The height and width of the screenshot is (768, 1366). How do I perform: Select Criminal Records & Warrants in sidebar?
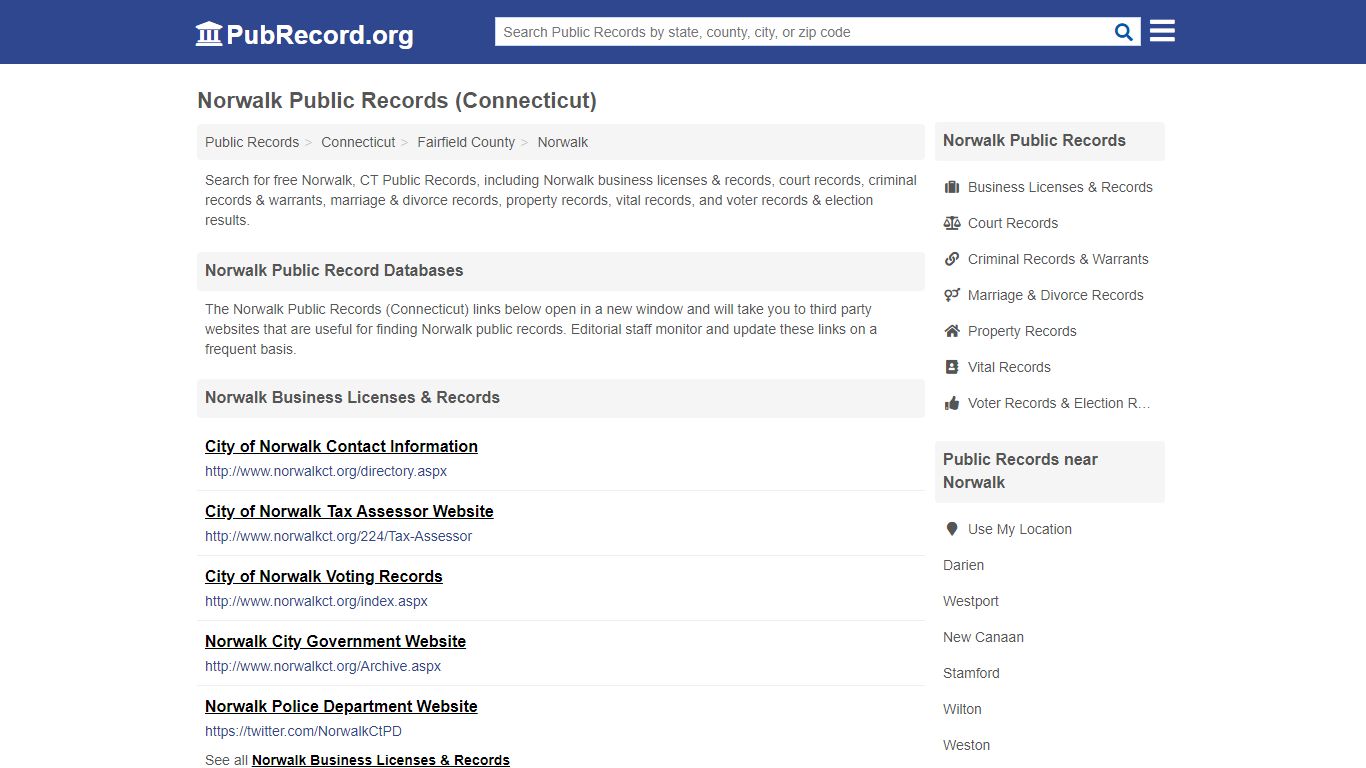click(1058, 259)
